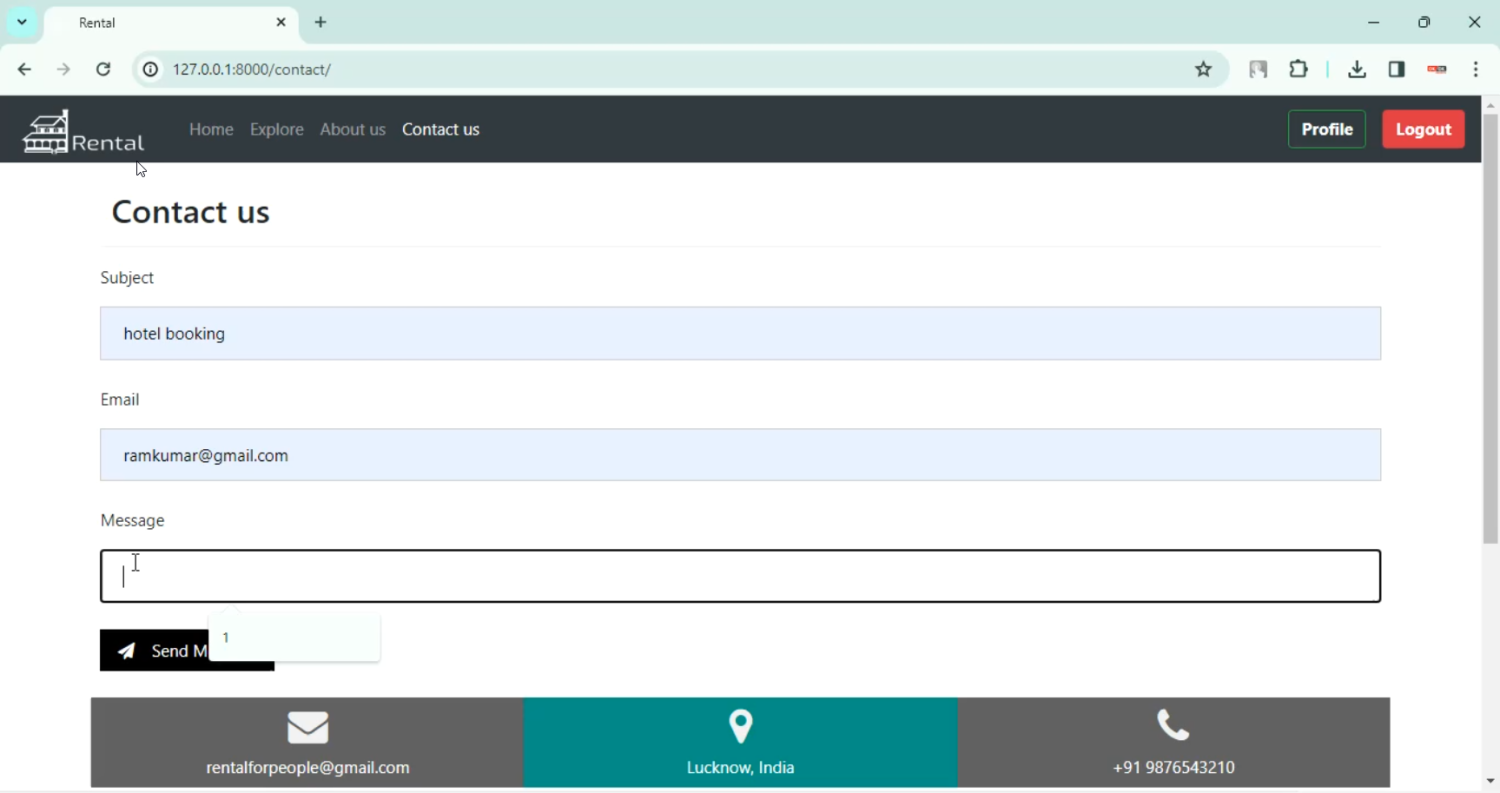The height and width of the screenshot is (793, 1500).
Task: Click the envelope email icon
Action: click(307, 727)
